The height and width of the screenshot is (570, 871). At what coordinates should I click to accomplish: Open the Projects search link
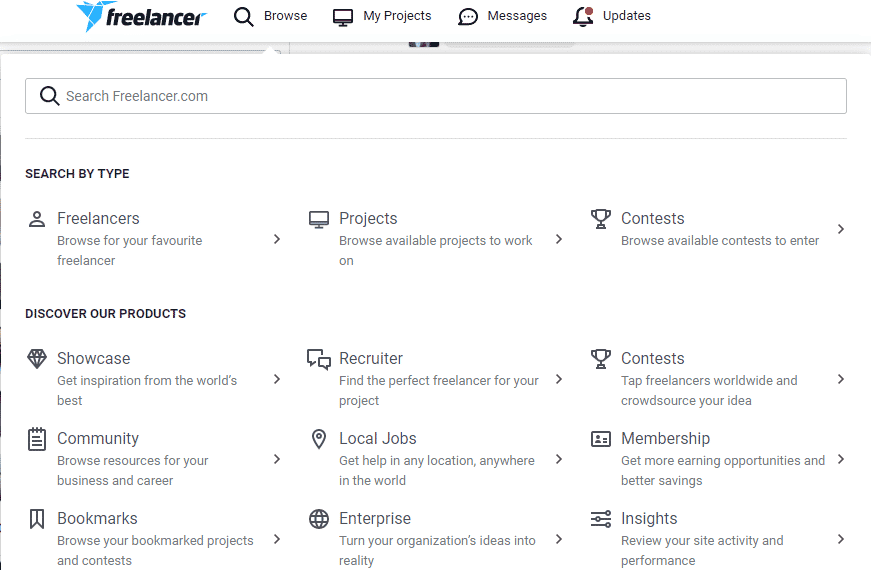pyautogui.click(x=368, y=218)
